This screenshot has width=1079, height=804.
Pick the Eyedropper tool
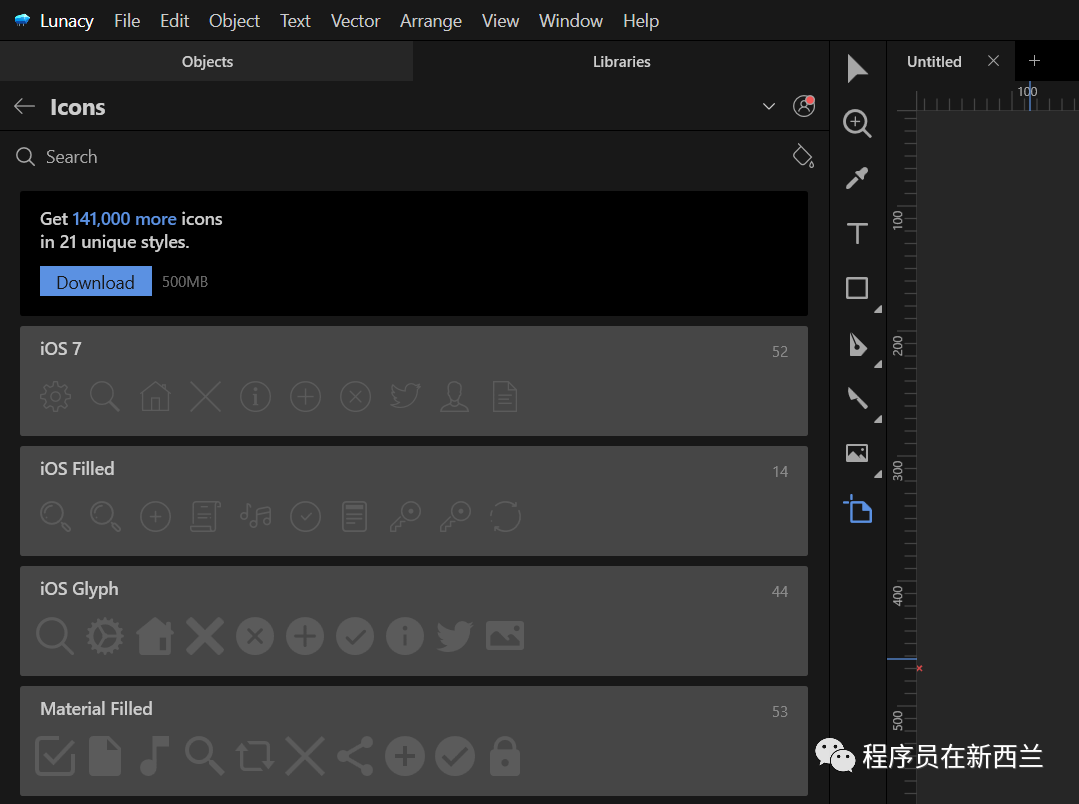(x=857, y=178)
